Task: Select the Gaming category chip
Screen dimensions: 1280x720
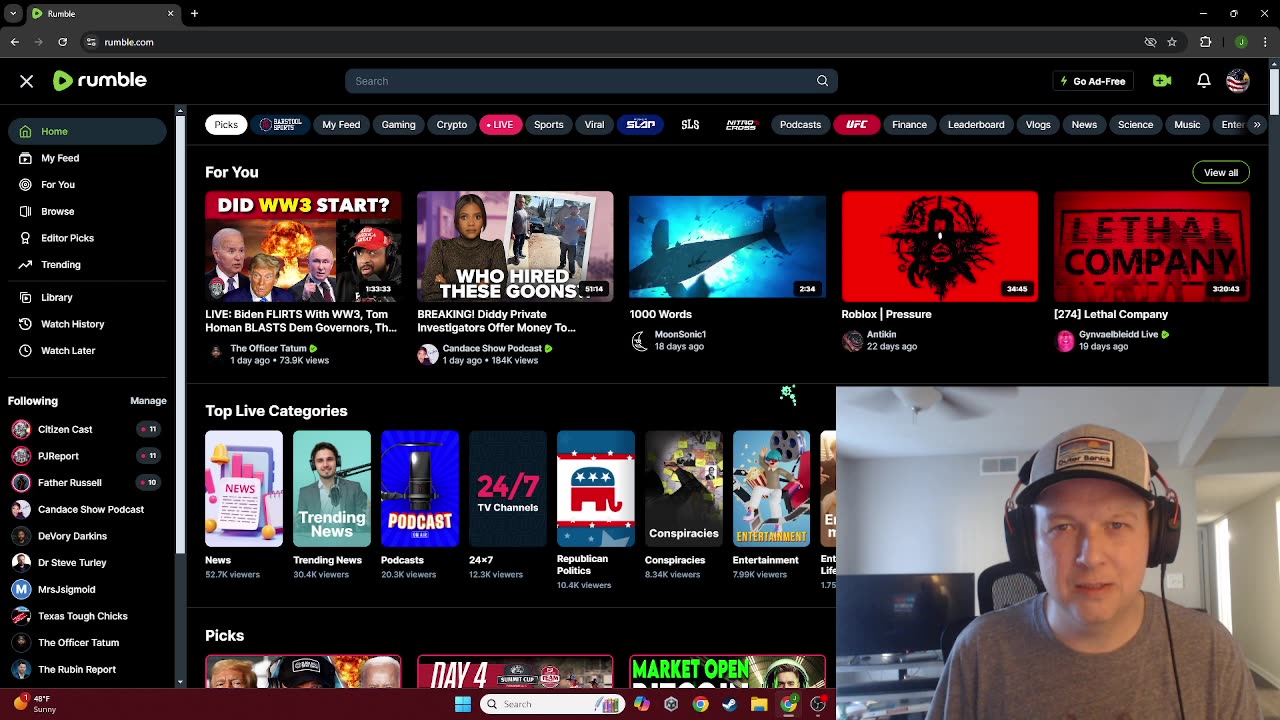Action: 398,125
